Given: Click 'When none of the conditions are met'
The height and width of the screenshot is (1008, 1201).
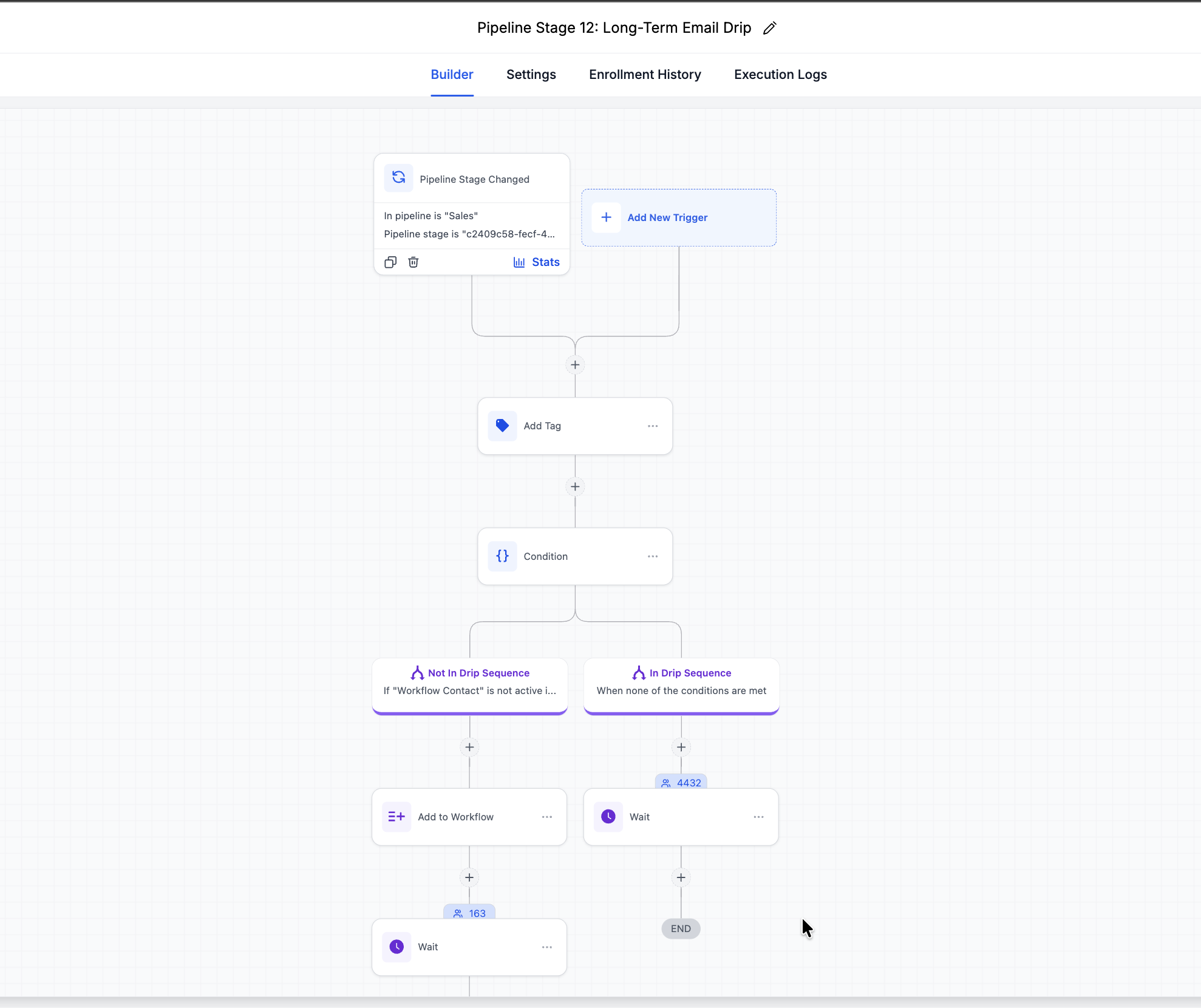Looking at the screenshot, I should [x=681, y=690].
